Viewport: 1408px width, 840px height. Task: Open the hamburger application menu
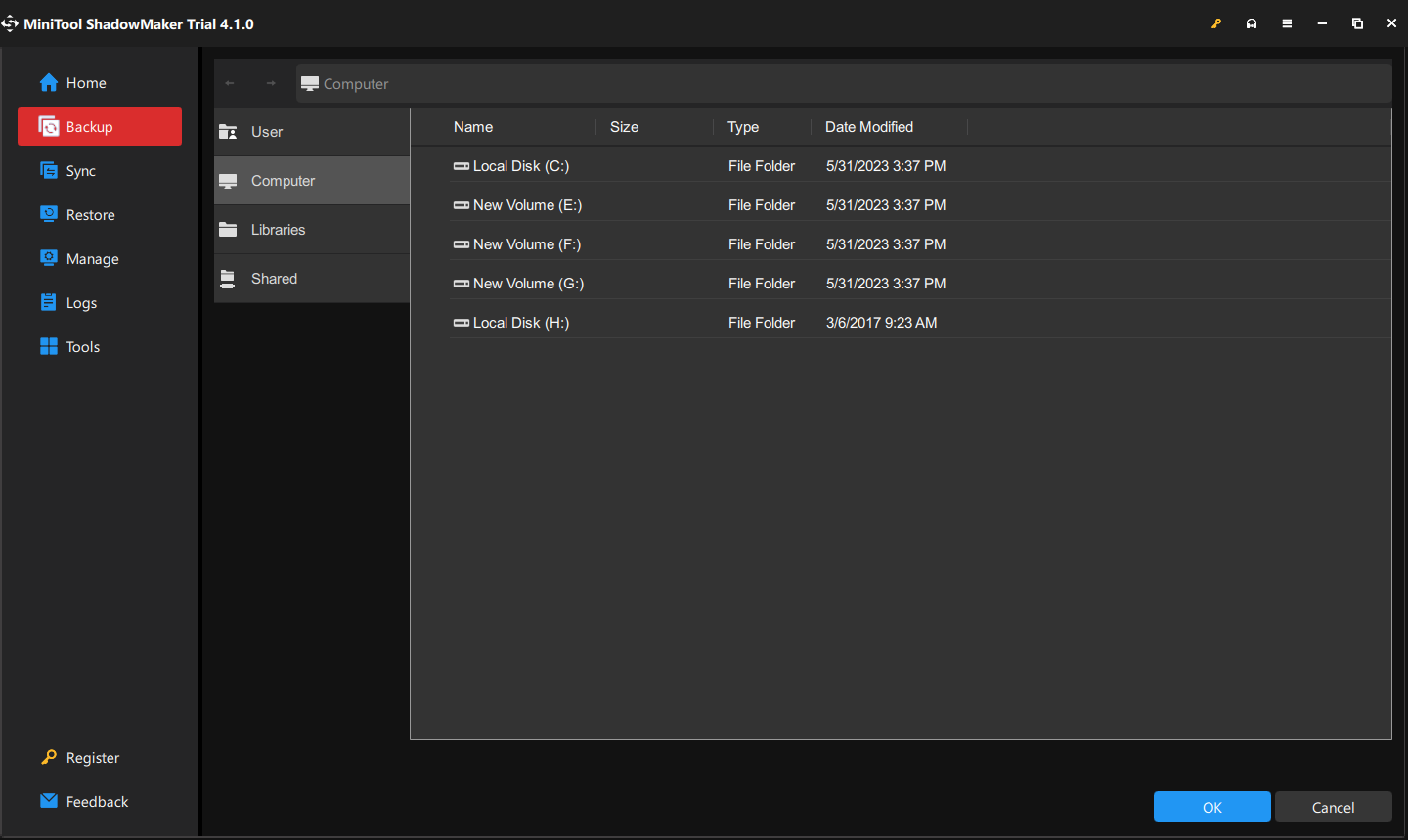point(1287,22)
